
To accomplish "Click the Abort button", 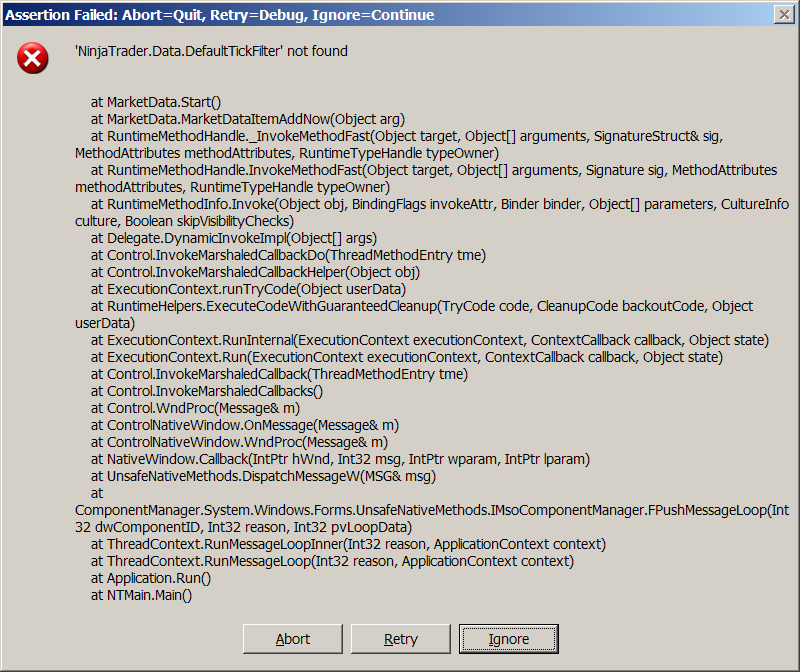I will pos(292,638).
